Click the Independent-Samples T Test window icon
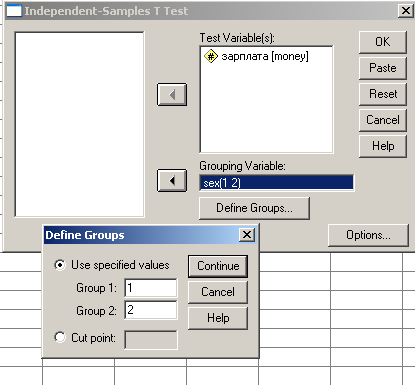This screenshot has height=385, width=415. (14, 11)
